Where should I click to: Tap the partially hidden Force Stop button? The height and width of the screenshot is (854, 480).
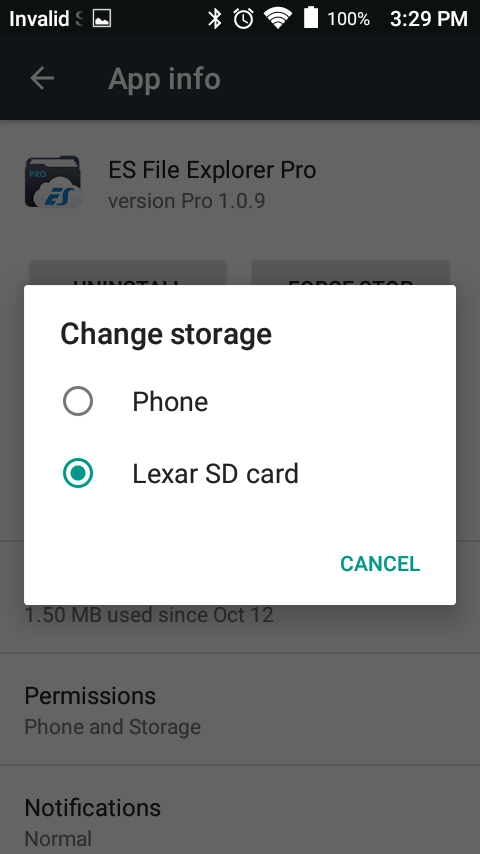(x=350, y=273)
